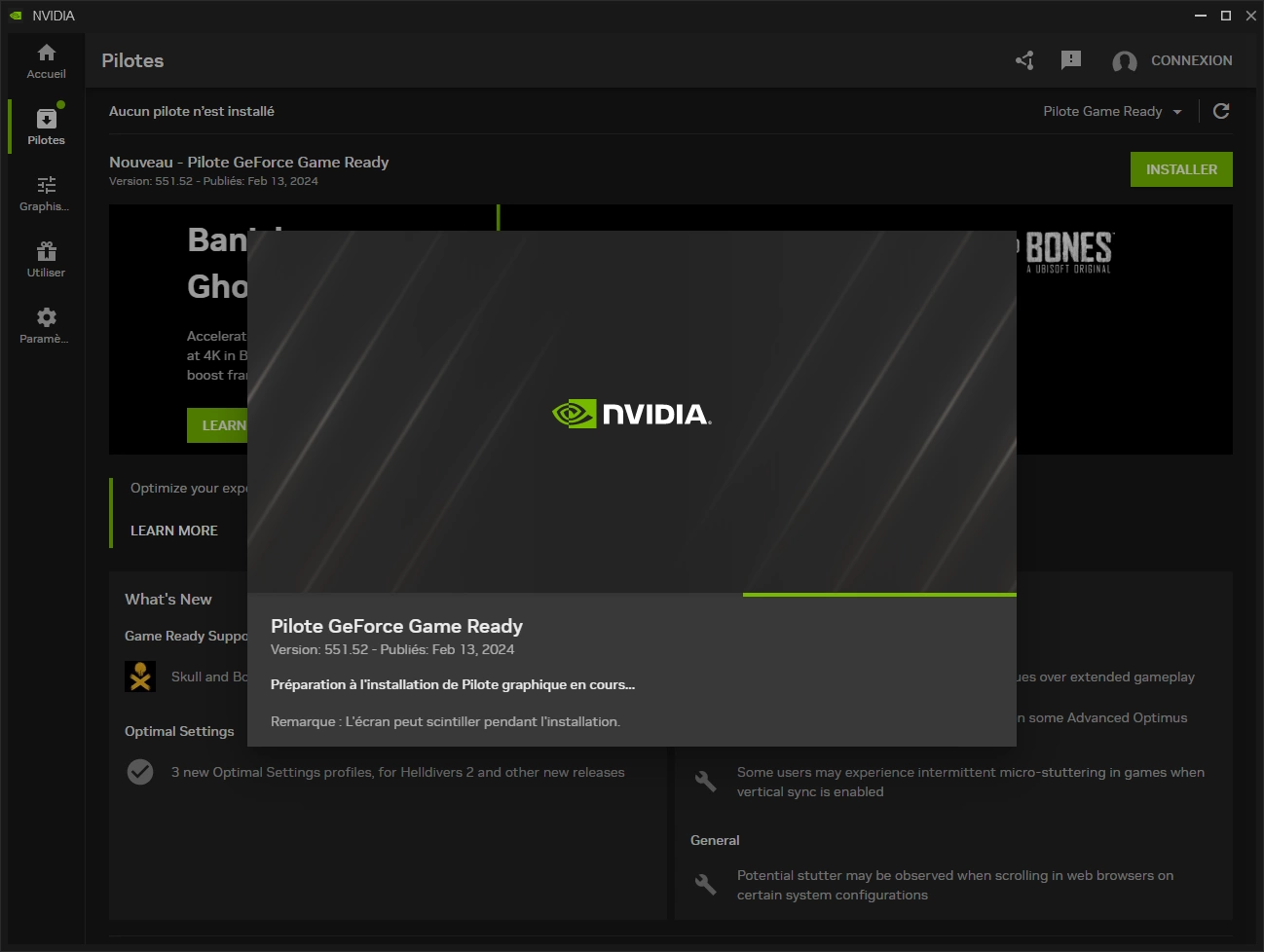Click the 'Optimal Settings' heading
This screenshot has width=1264, height=952.
(179, 731)
